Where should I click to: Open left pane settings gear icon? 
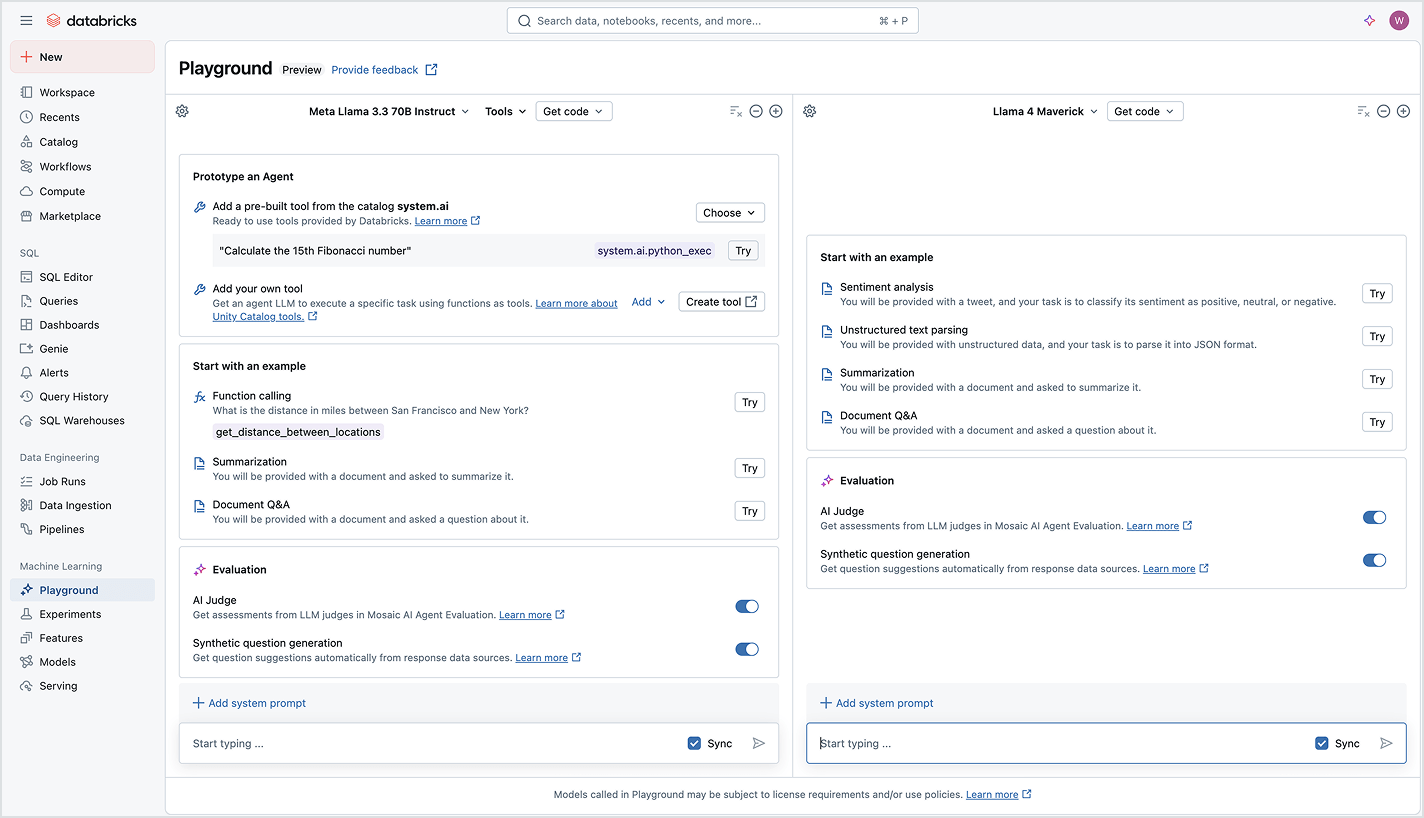point(182,111)
